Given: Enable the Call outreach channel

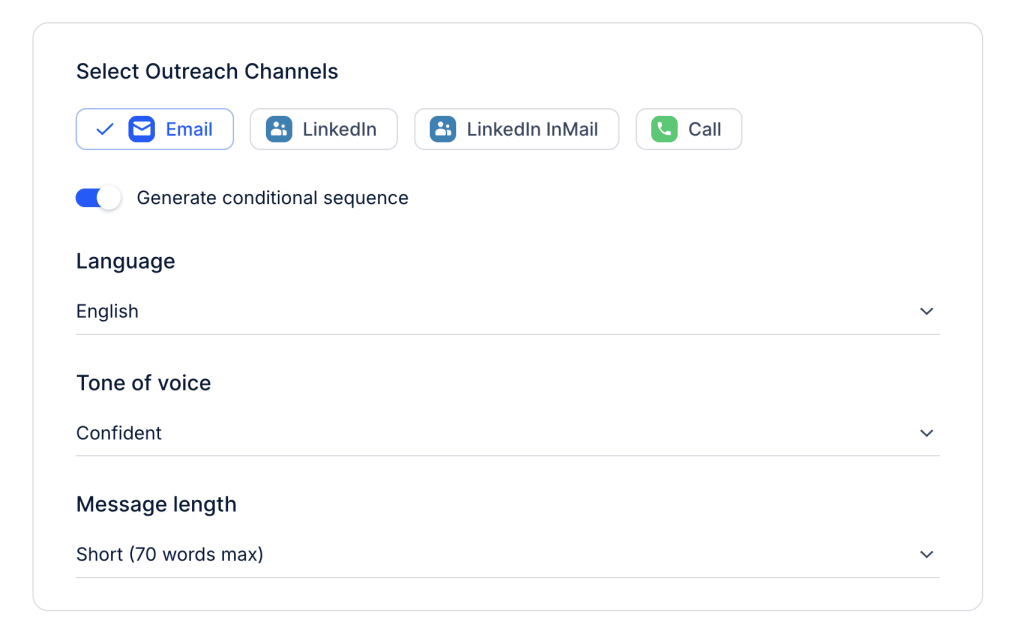Looking at the screenshot, I should coord(704,129).
